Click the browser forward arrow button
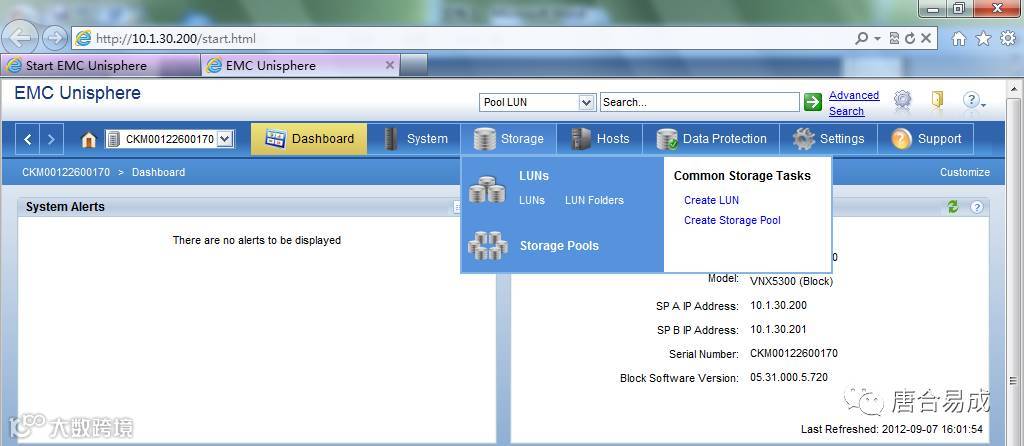Image resolution: width=1024 pixels, height=446 pixels. (55, 39)
